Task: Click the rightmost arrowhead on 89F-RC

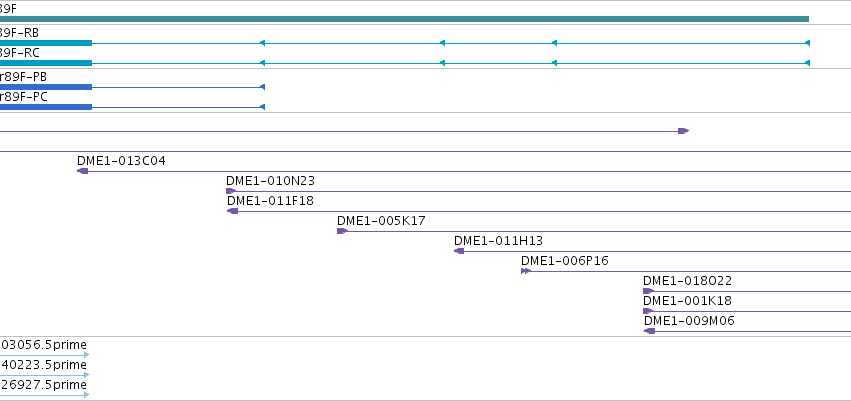Action: [807, 63]
